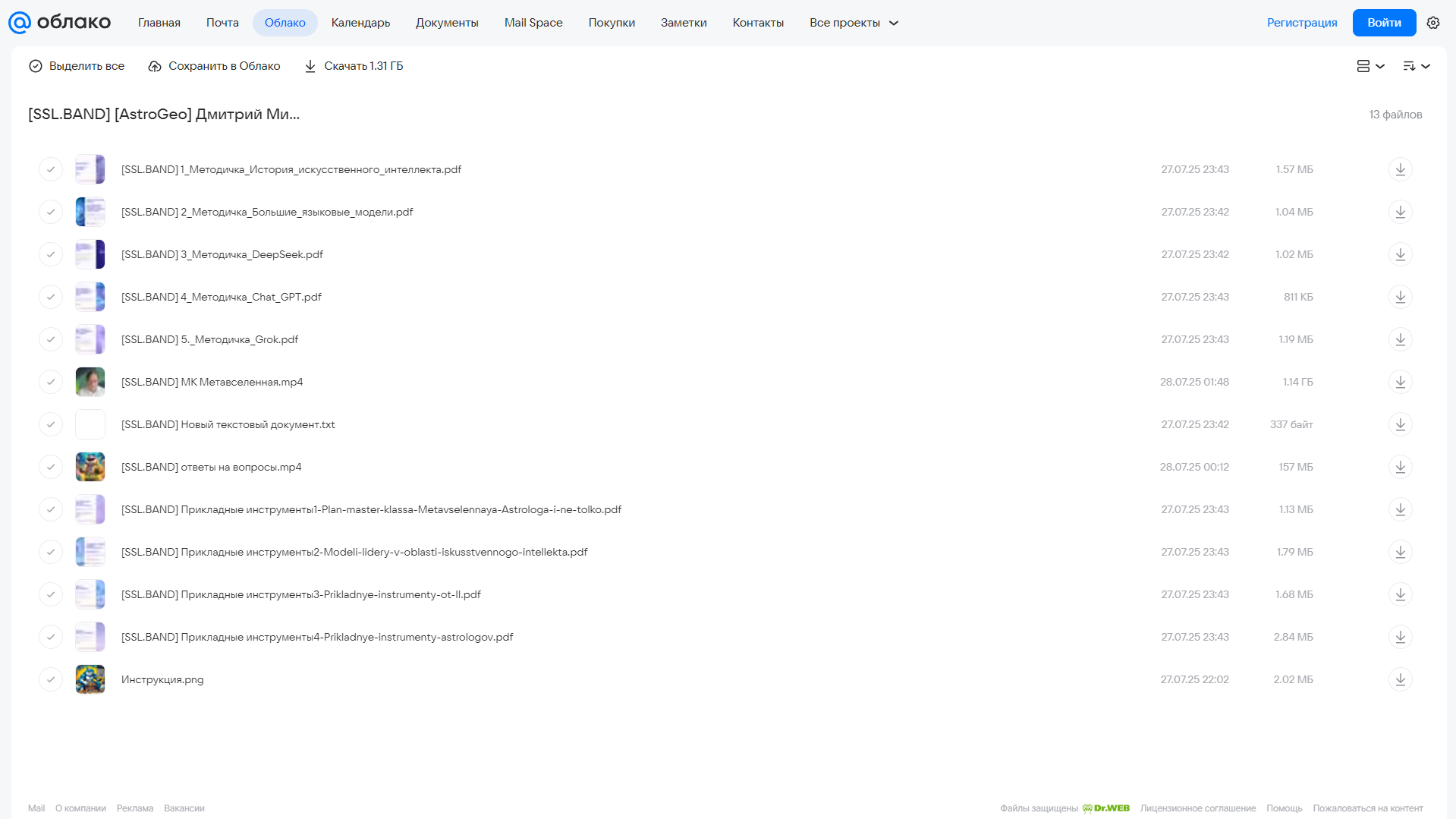Open the view mode dropdown
This screenshot has width=1456, height=819.
(1370, 66)
